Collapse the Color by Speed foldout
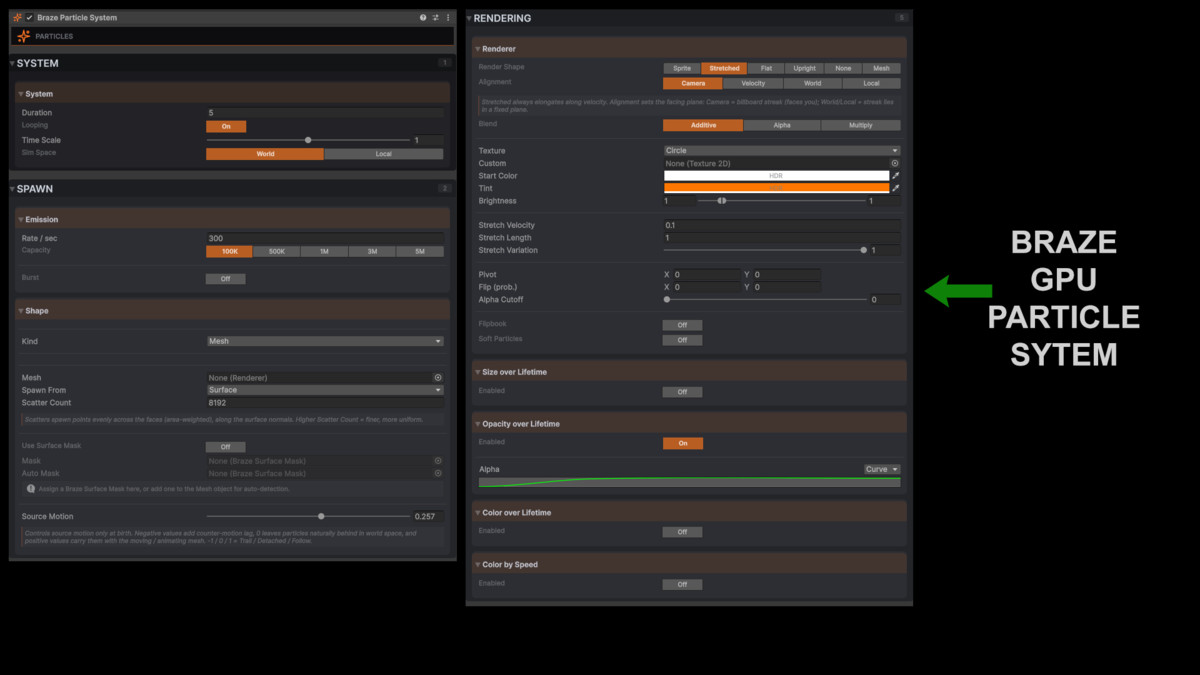Viewport: 1200px width, 675px height. pos(689,564)
